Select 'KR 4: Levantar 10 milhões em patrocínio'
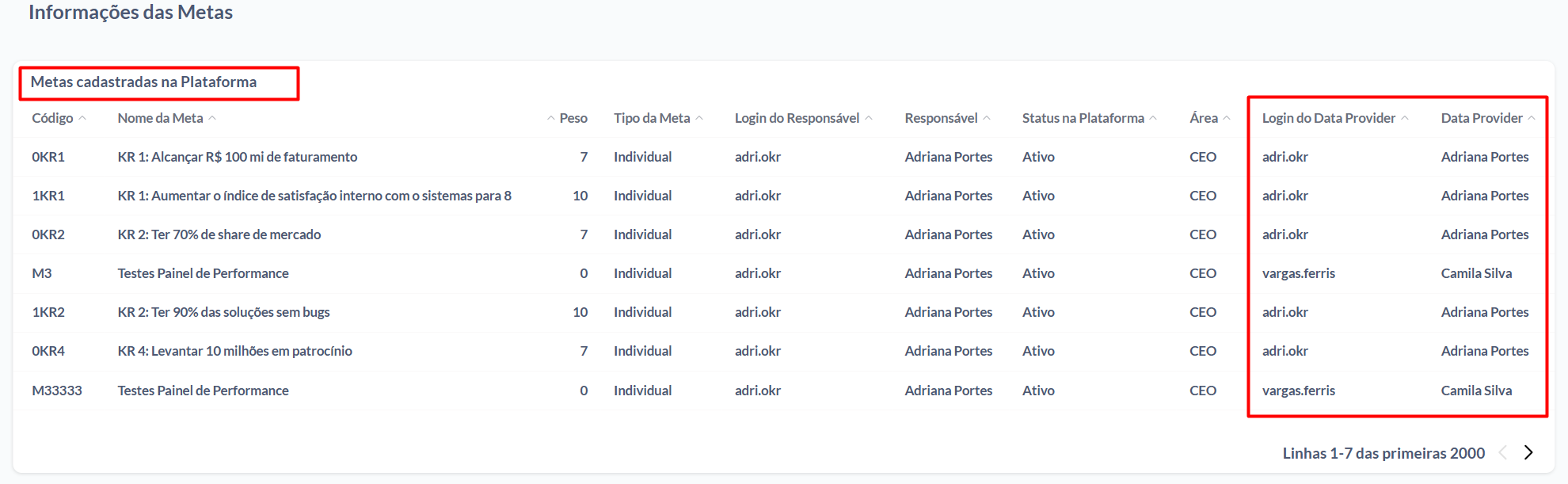Image resolution: width=1568 pixels, height=484 pixels. (x=235, y=351)
